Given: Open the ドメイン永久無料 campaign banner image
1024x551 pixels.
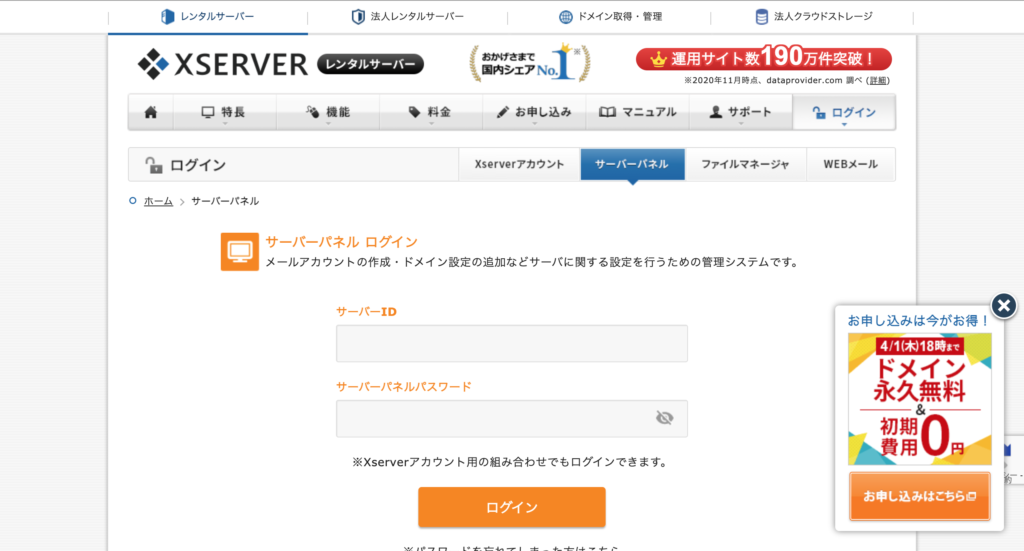Looking at the screenshot, I should click(x=920, y=399).
